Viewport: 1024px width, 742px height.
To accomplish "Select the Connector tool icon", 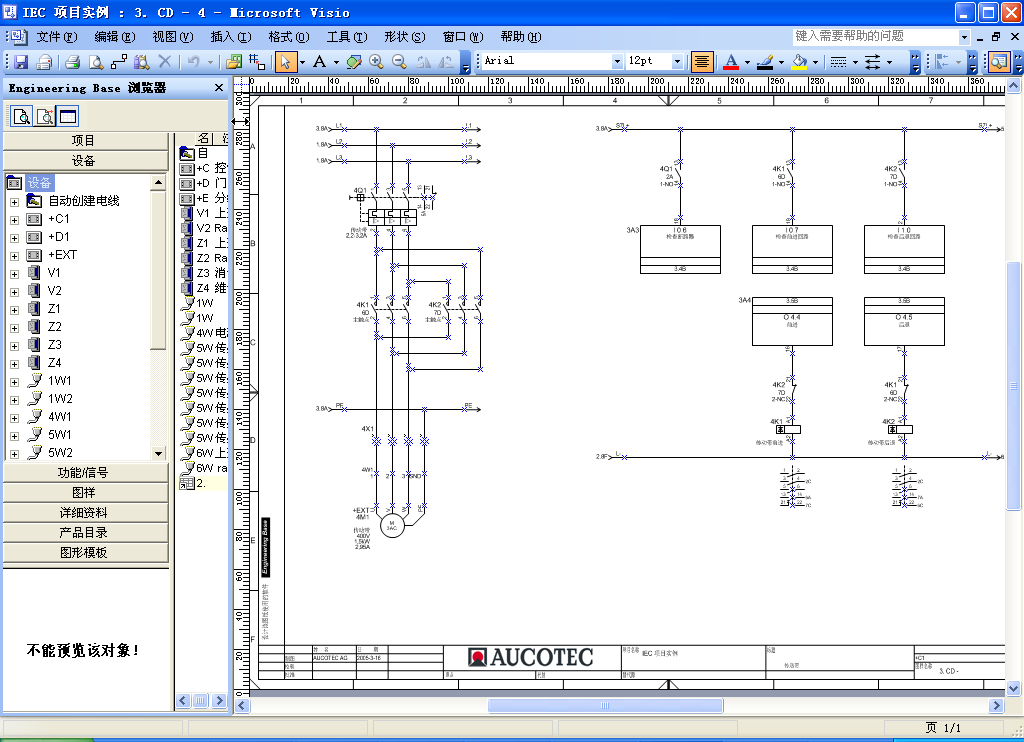I will (119, 62).
